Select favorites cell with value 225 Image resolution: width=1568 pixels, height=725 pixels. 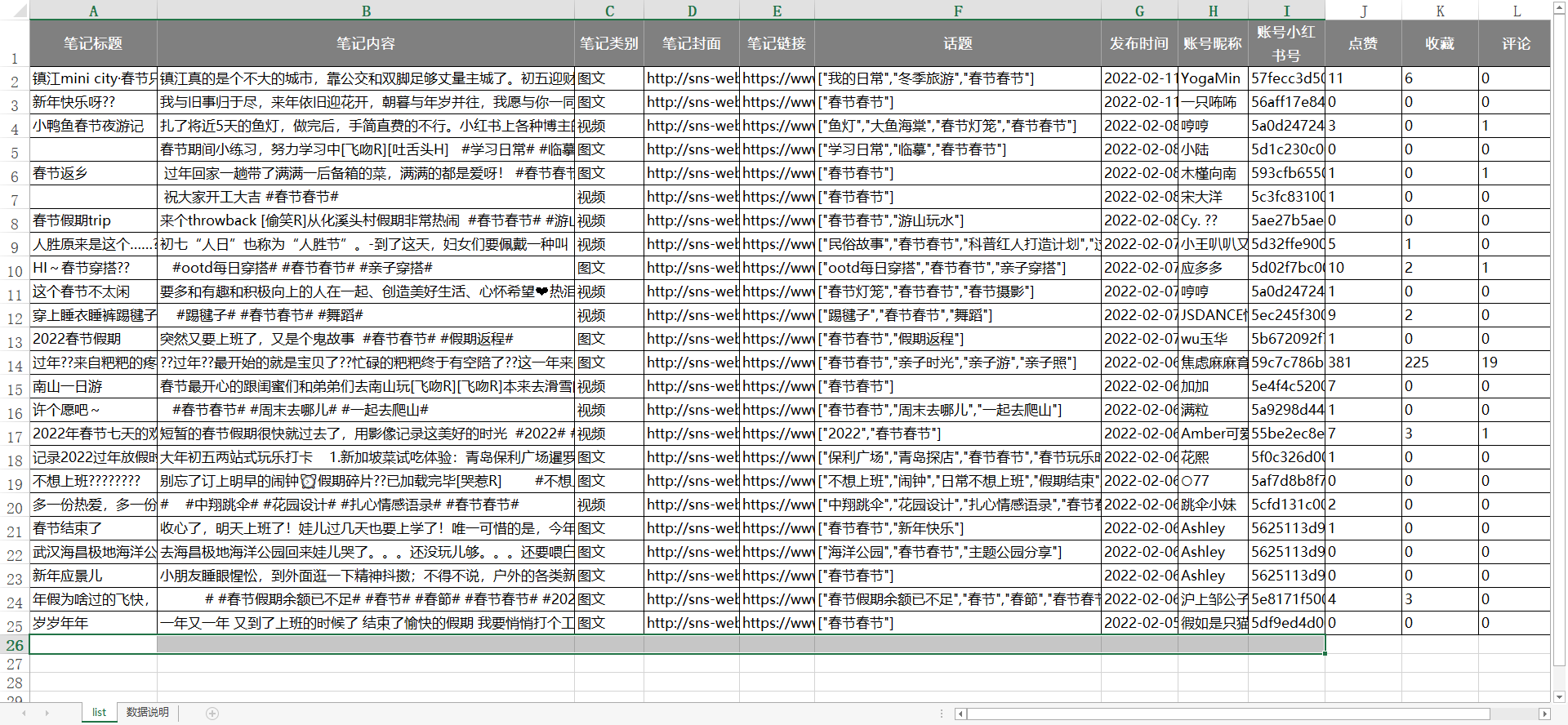pos(1440,362)
